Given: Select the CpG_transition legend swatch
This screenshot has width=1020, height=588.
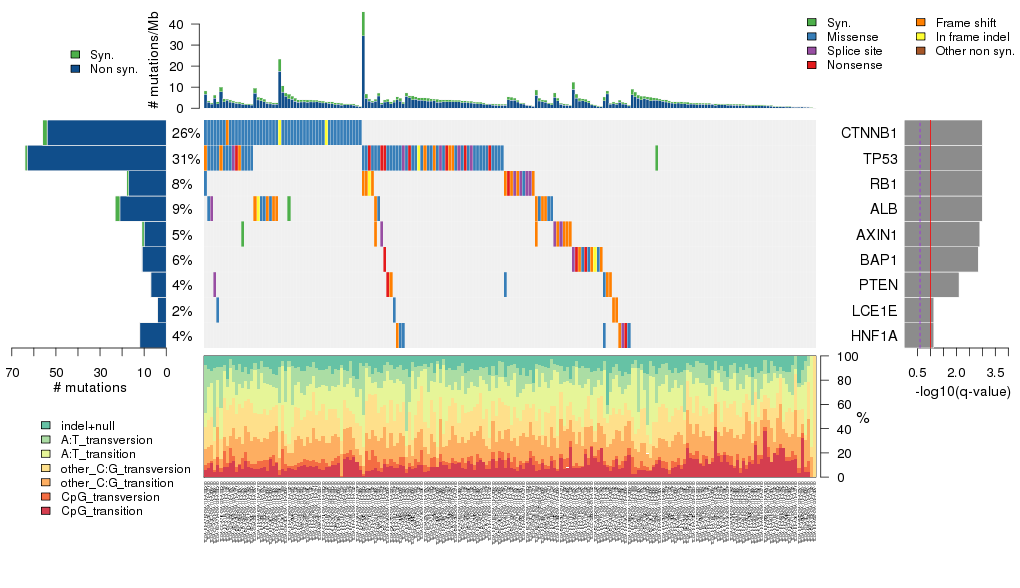Looking at the screenshot, I should click(x=46, y=511).
